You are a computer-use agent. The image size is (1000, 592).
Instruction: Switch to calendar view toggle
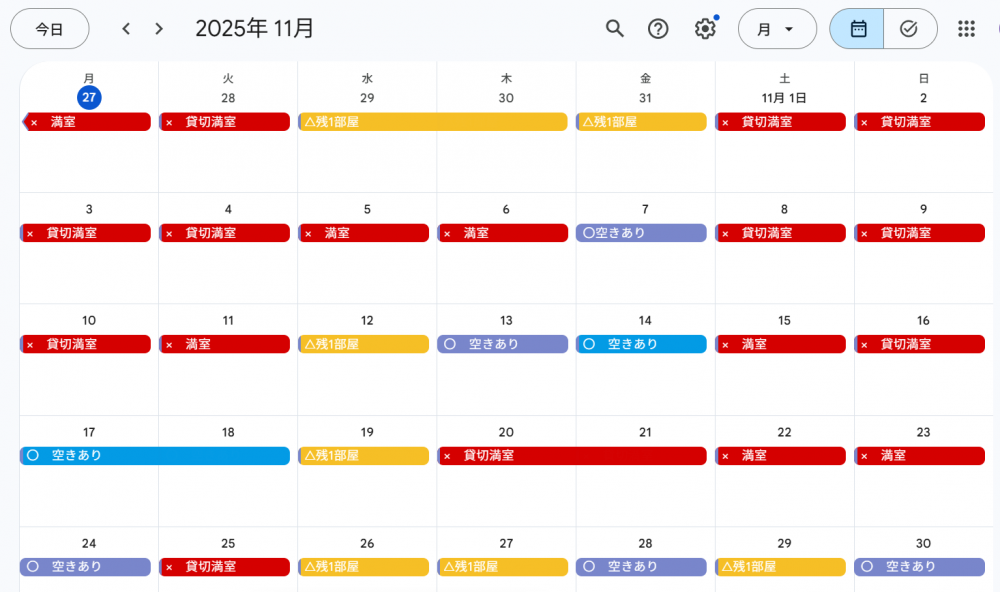tap(857, 29)
